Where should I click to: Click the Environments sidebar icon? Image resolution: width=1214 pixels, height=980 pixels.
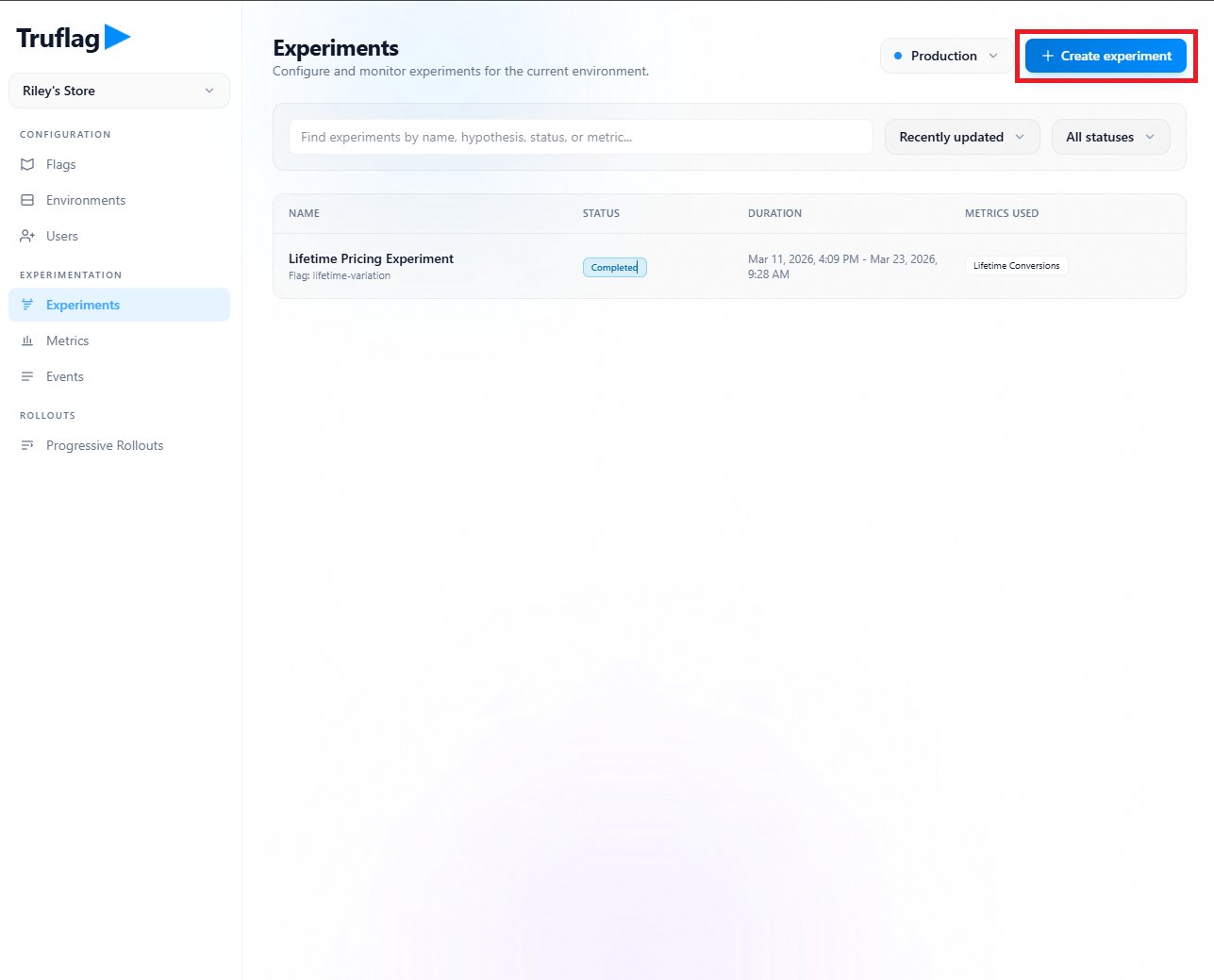tap(27, 200)
